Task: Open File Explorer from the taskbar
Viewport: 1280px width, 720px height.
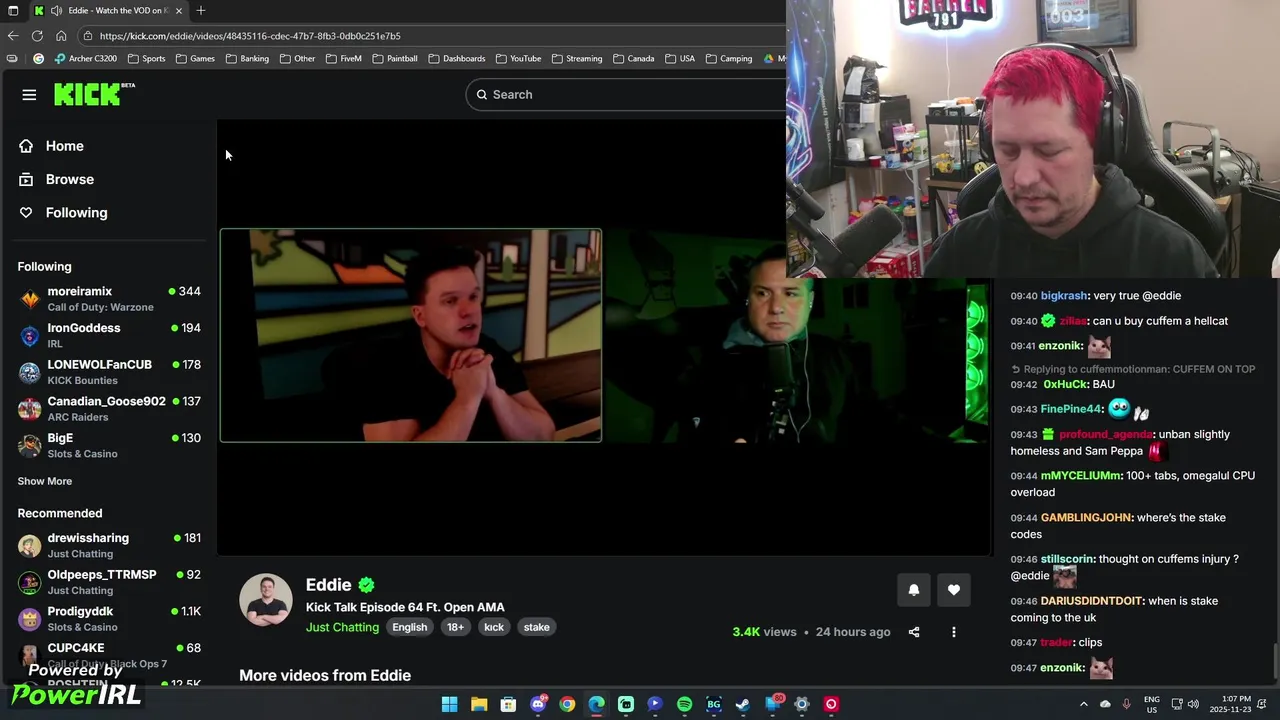Action: coord(479,704)
